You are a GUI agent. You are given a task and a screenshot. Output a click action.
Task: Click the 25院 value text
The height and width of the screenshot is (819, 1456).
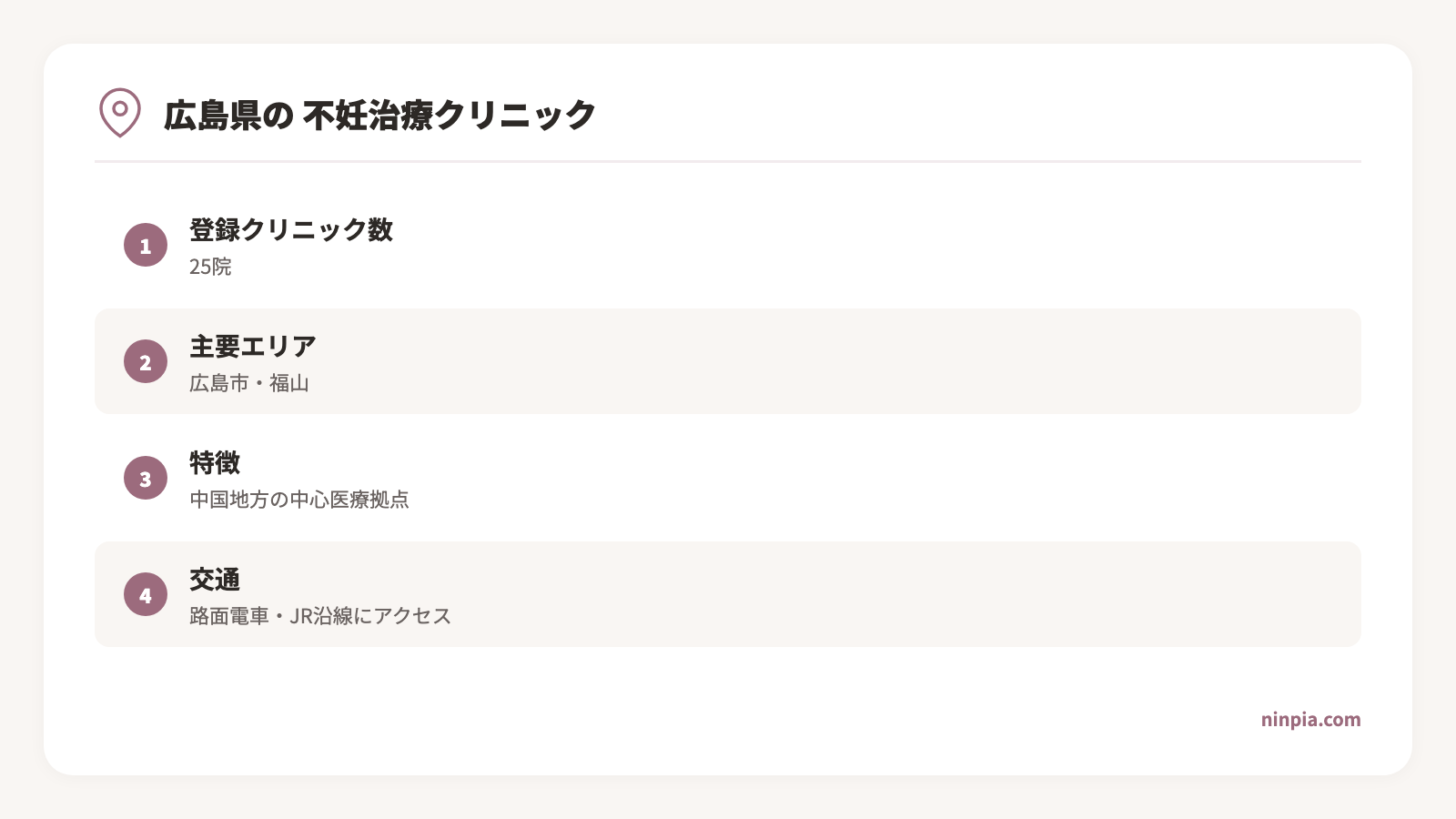coord(210,267)
